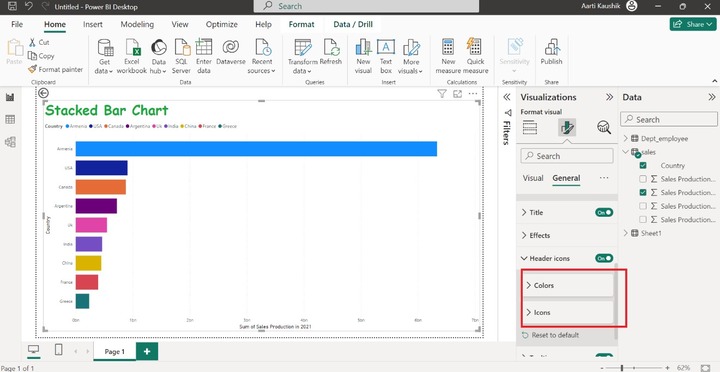Click the Share button
The width and height of the screenshot is (720, 372).
tap(693, 24)
